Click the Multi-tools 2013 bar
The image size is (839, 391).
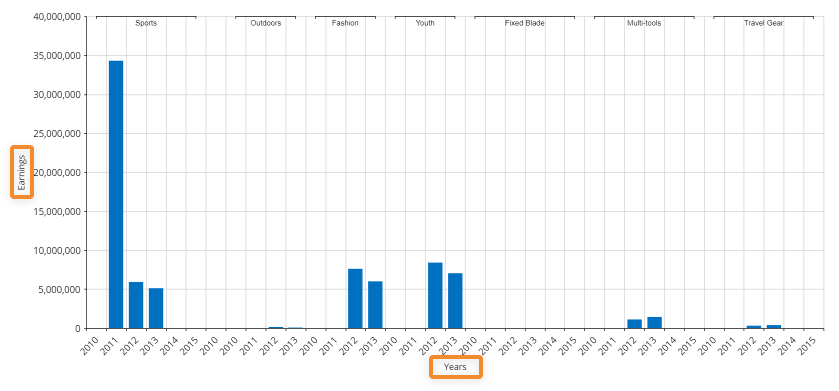[x=654, y=323]
